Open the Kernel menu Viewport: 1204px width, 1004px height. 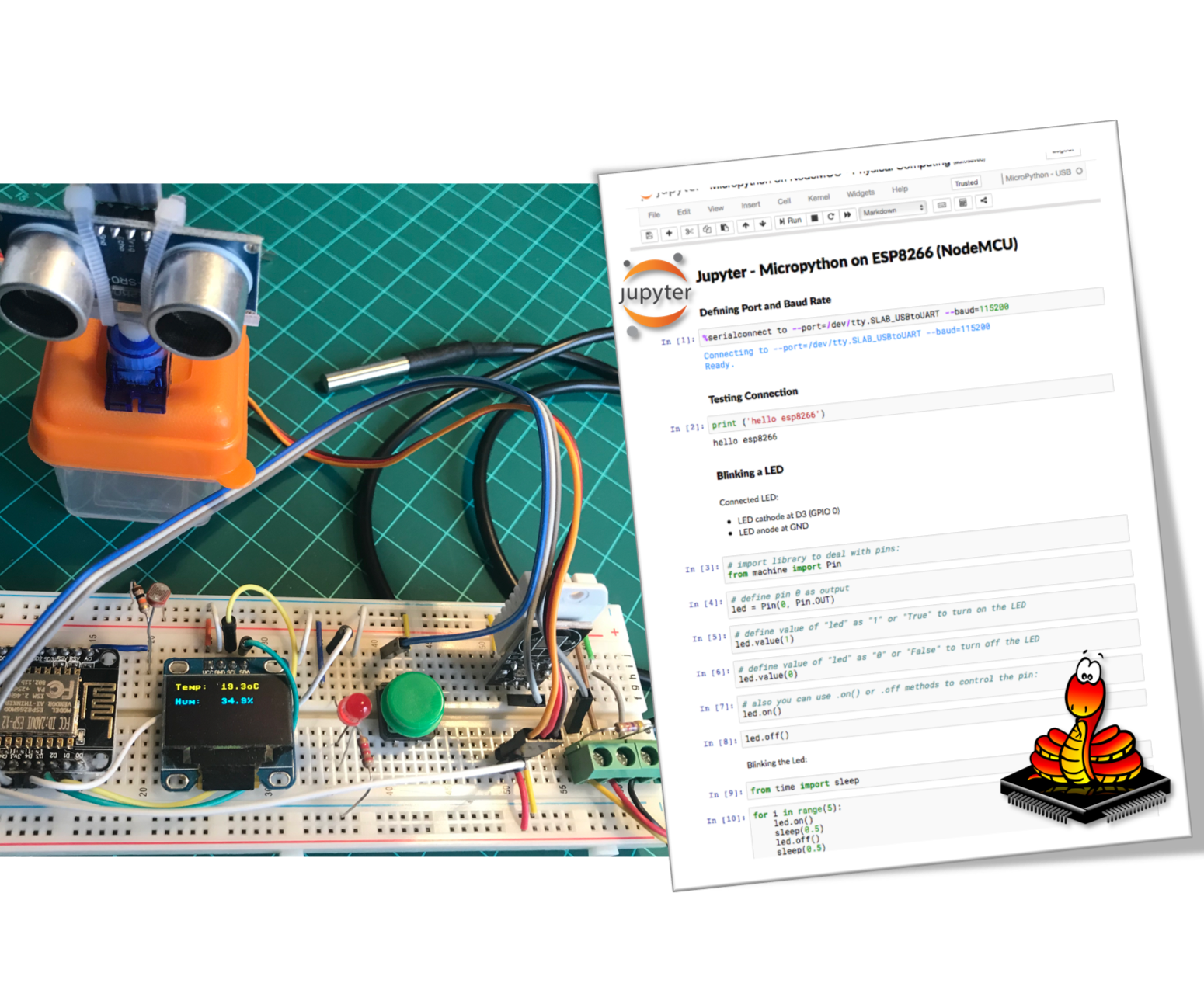(819, 196)
